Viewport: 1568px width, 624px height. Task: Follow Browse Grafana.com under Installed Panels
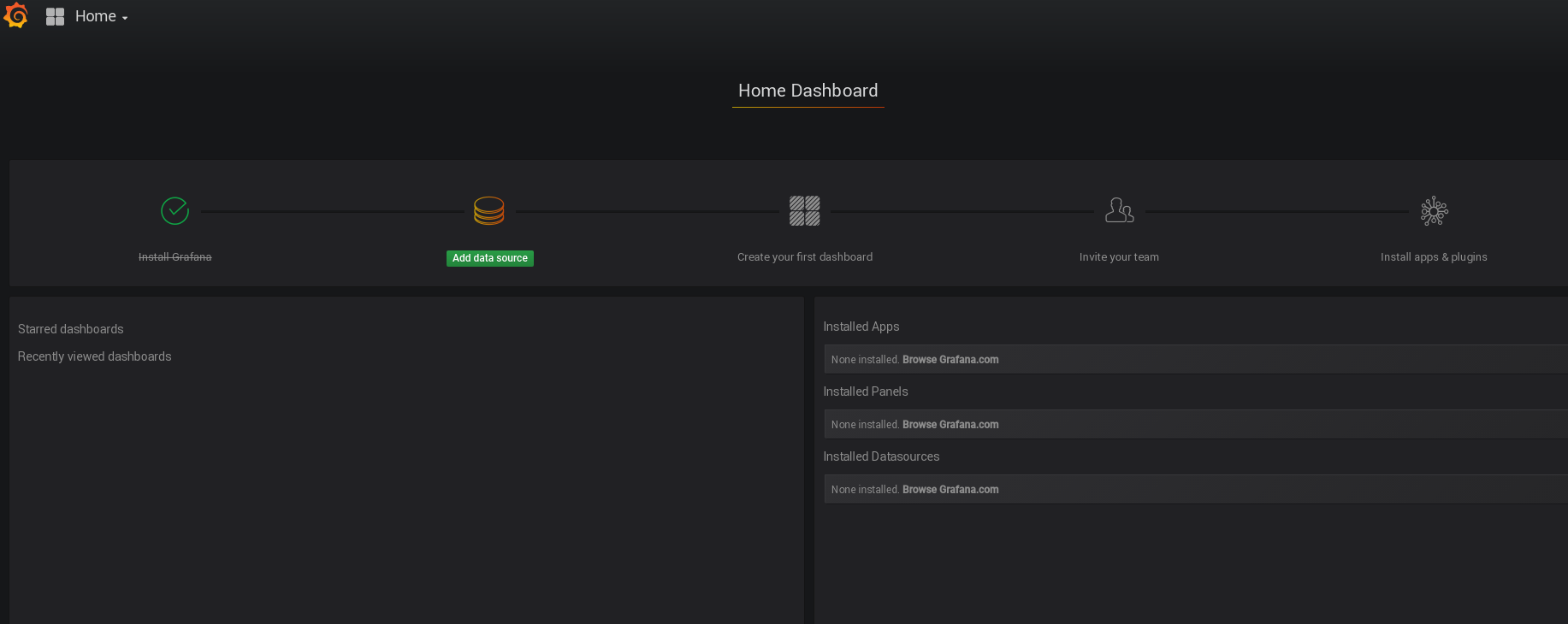point(950,425)
